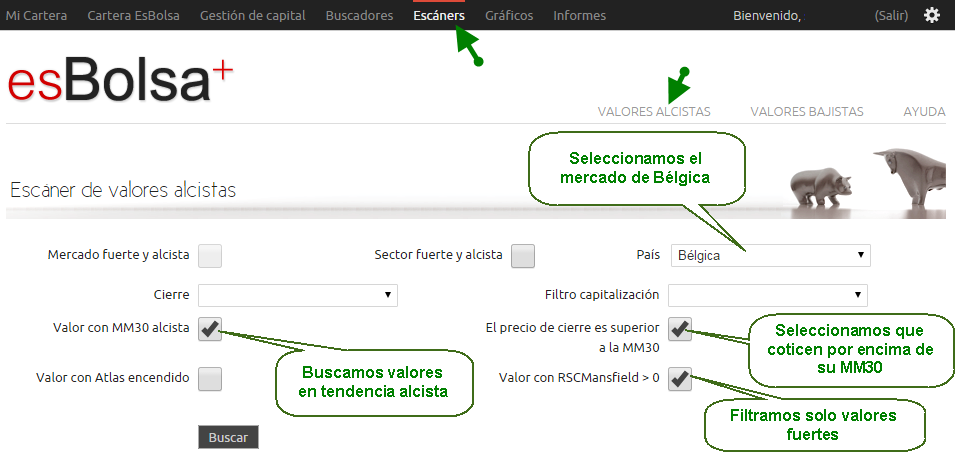
Task: Click the País label
Action: pyautogui.click(x=647, y=255)
